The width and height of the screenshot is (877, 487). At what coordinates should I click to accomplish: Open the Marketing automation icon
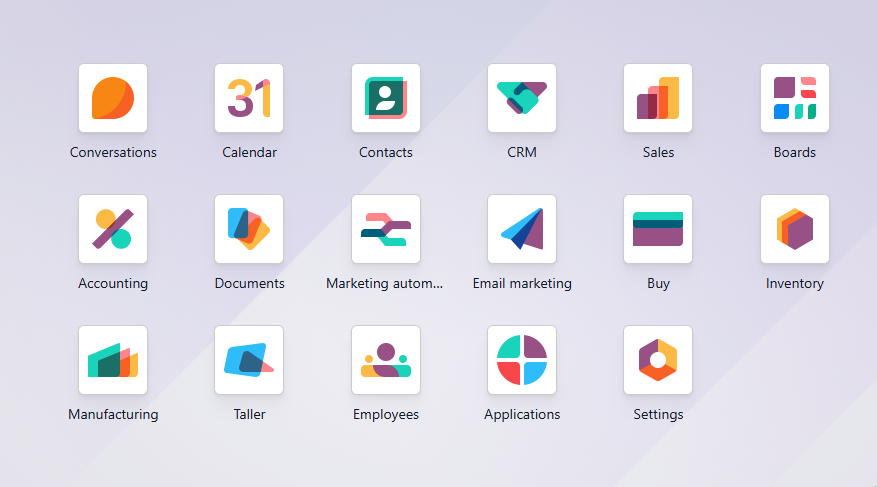[386, 229]
